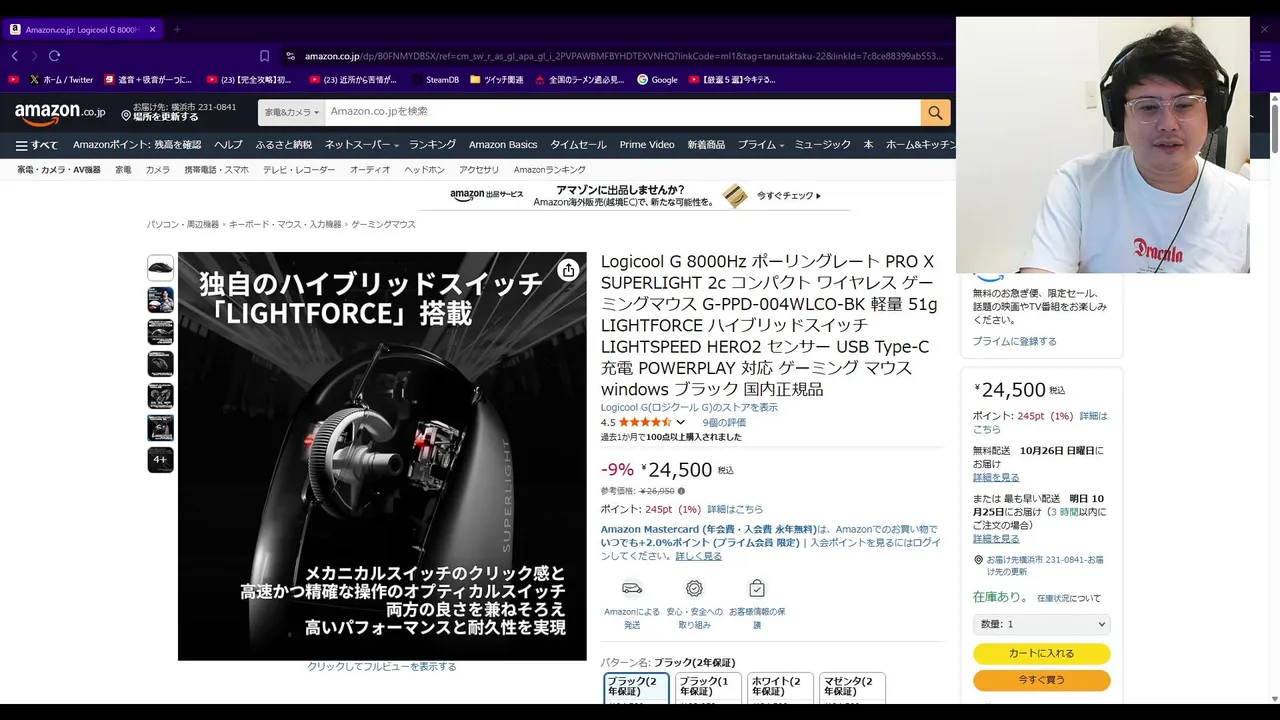This screenshot has width=1280, height=720.
Task: Select the second product thumbnail
Action: (x=160, y=300)
